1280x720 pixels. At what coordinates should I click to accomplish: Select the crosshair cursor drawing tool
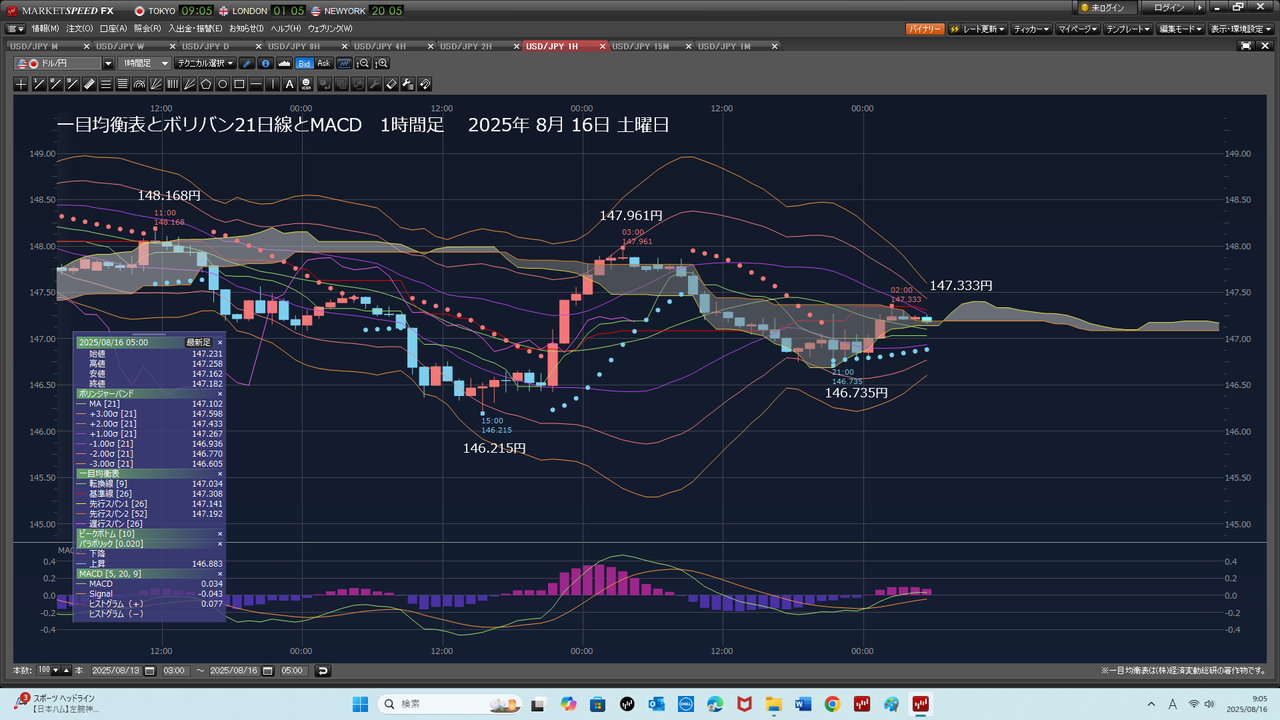coord(21,84)
